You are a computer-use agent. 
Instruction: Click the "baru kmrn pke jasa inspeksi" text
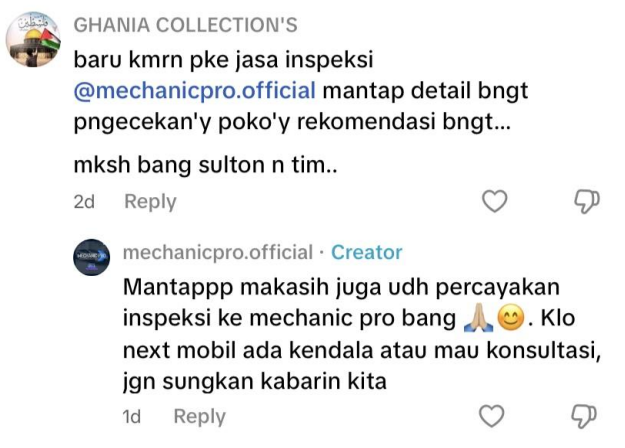pos(197,58)
